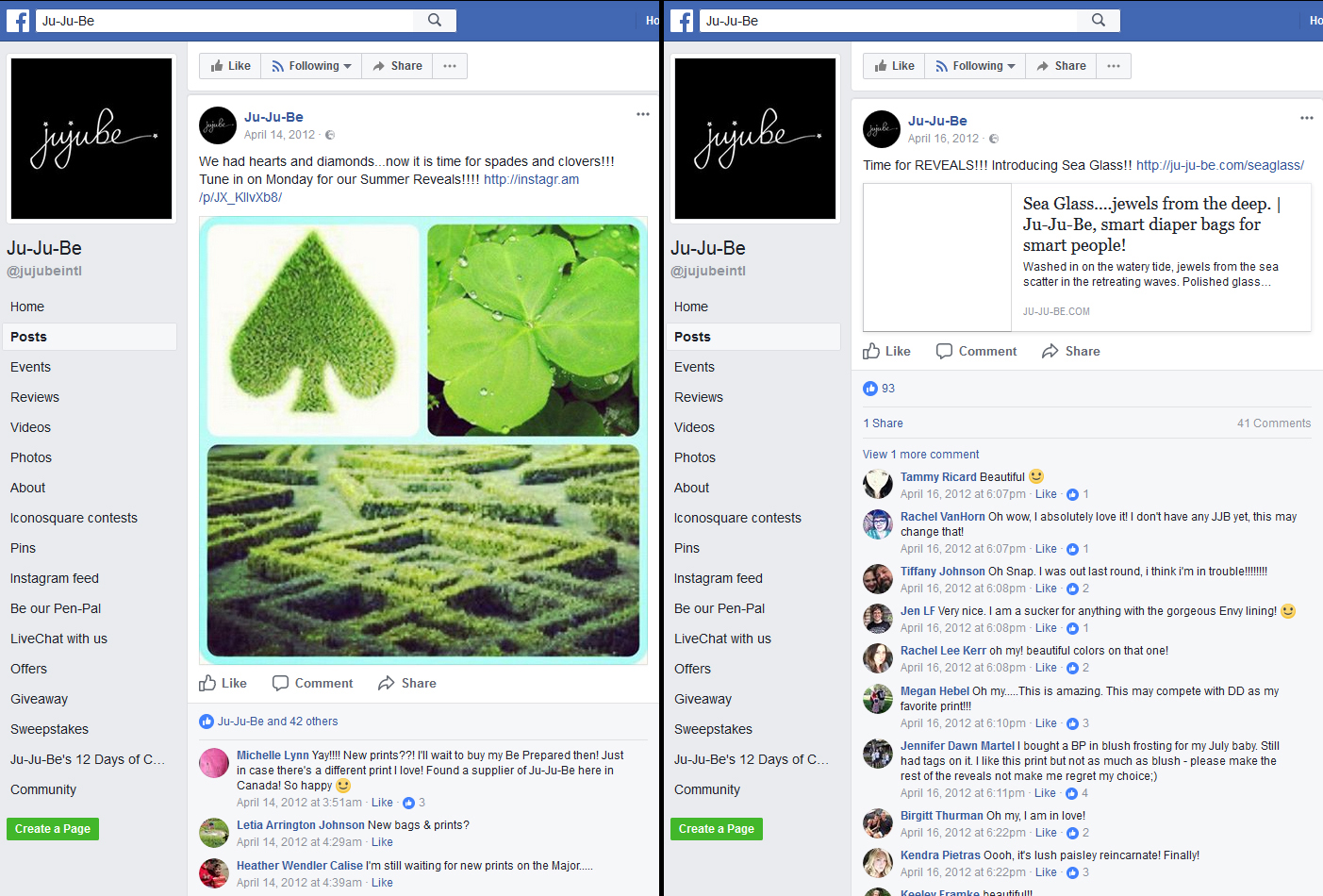Open the ju-ju-be.com/seaglass link
1323x896 pixels.
[1220, 165]
